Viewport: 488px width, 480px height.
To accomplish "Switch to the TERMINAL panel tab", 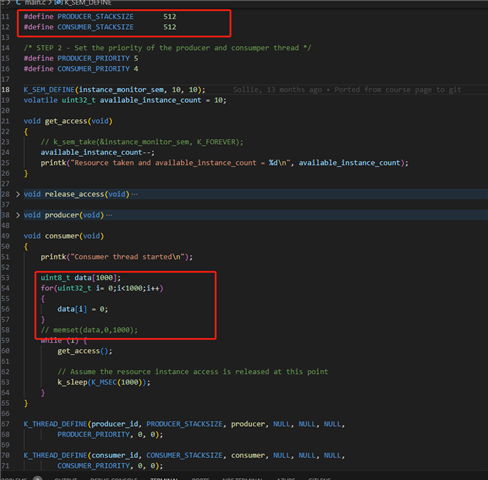I will 164,479.
